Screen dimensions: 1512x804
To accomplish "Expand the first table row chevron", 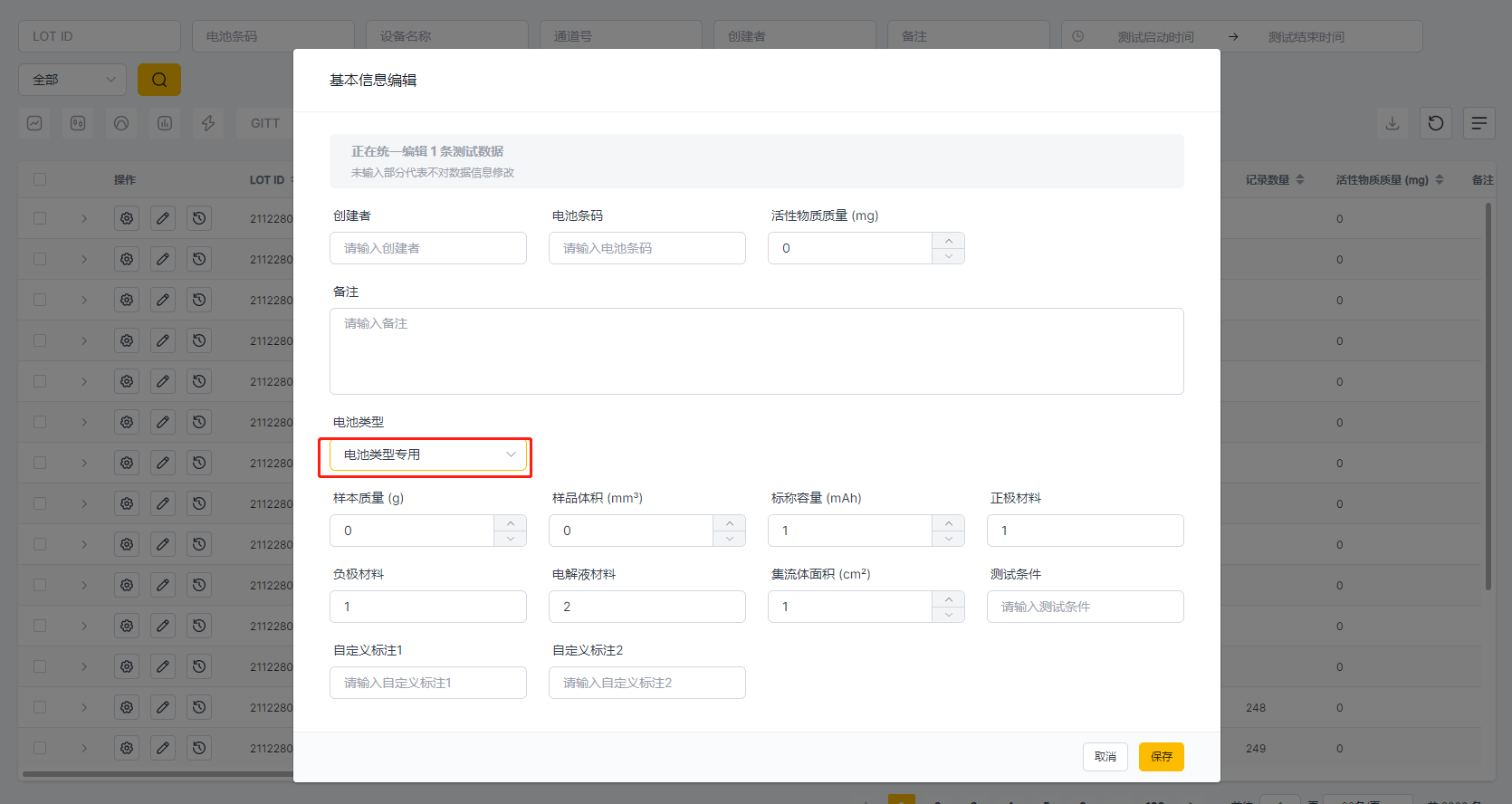I will (x=84, y=218).
